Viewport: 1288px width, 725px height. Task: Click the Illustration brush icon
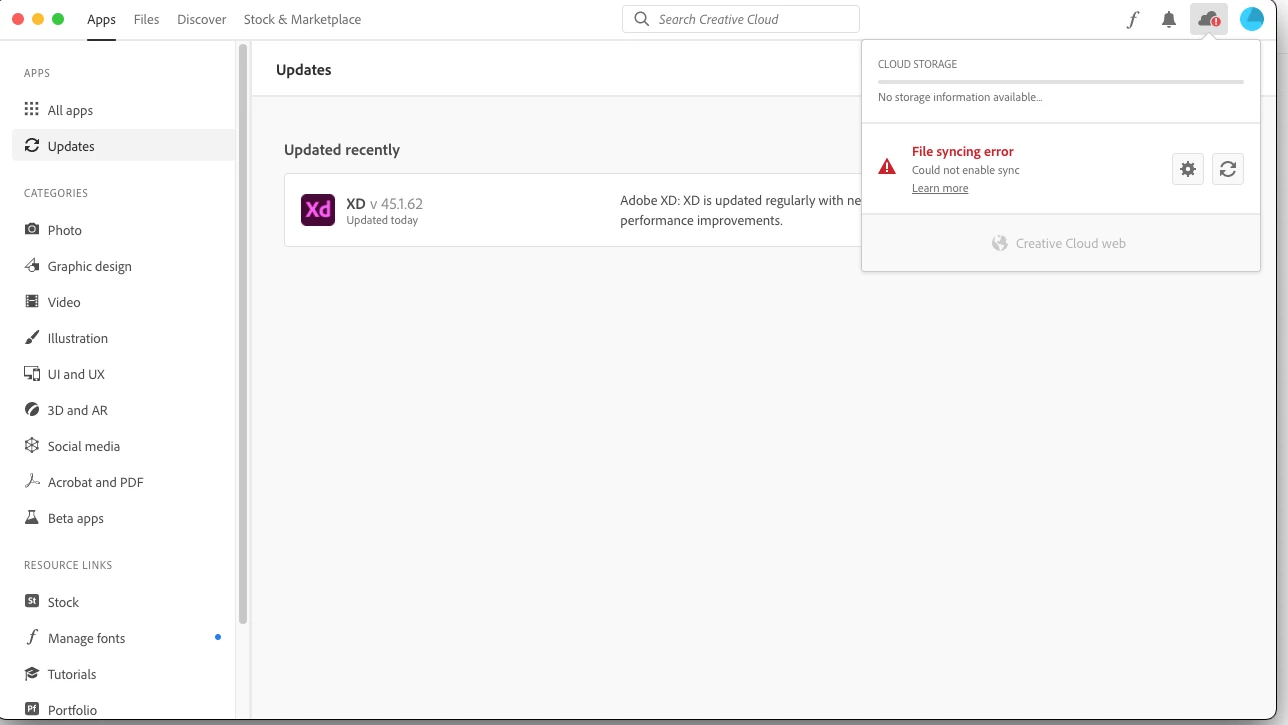click(32, 338)
